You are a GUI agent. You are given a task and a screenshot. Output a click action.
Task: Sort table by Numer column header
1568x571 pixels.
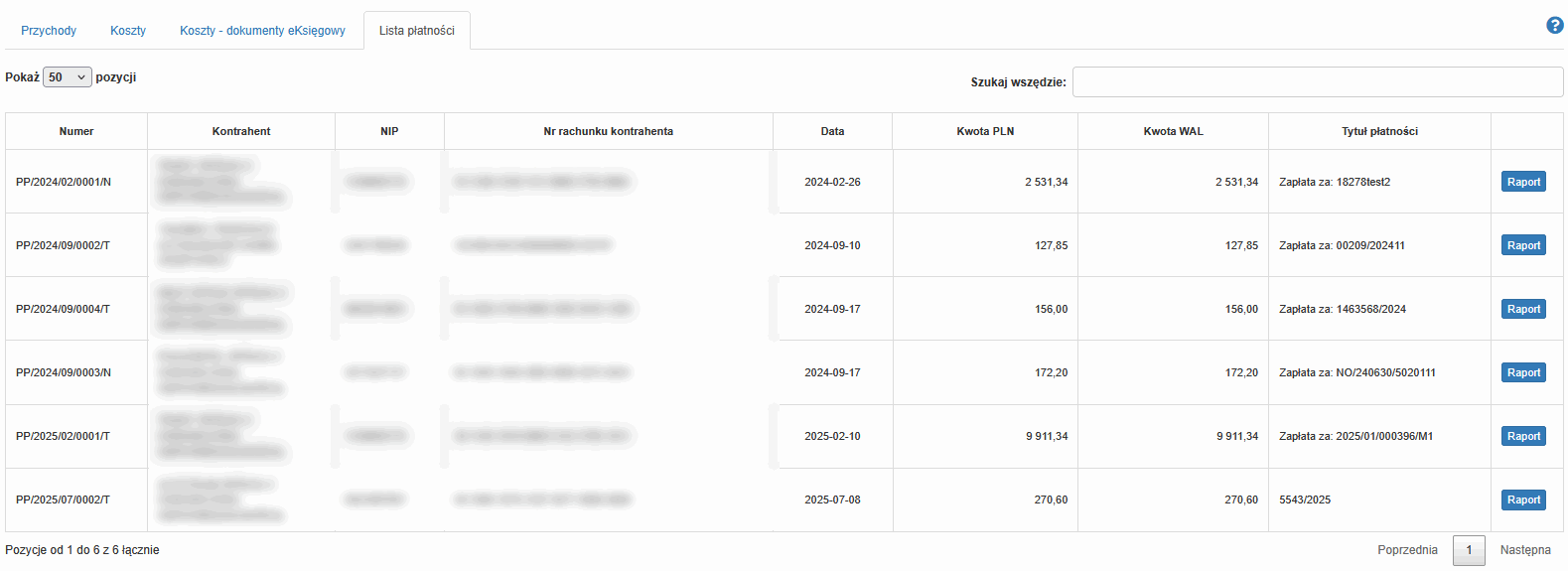(76, 131)
